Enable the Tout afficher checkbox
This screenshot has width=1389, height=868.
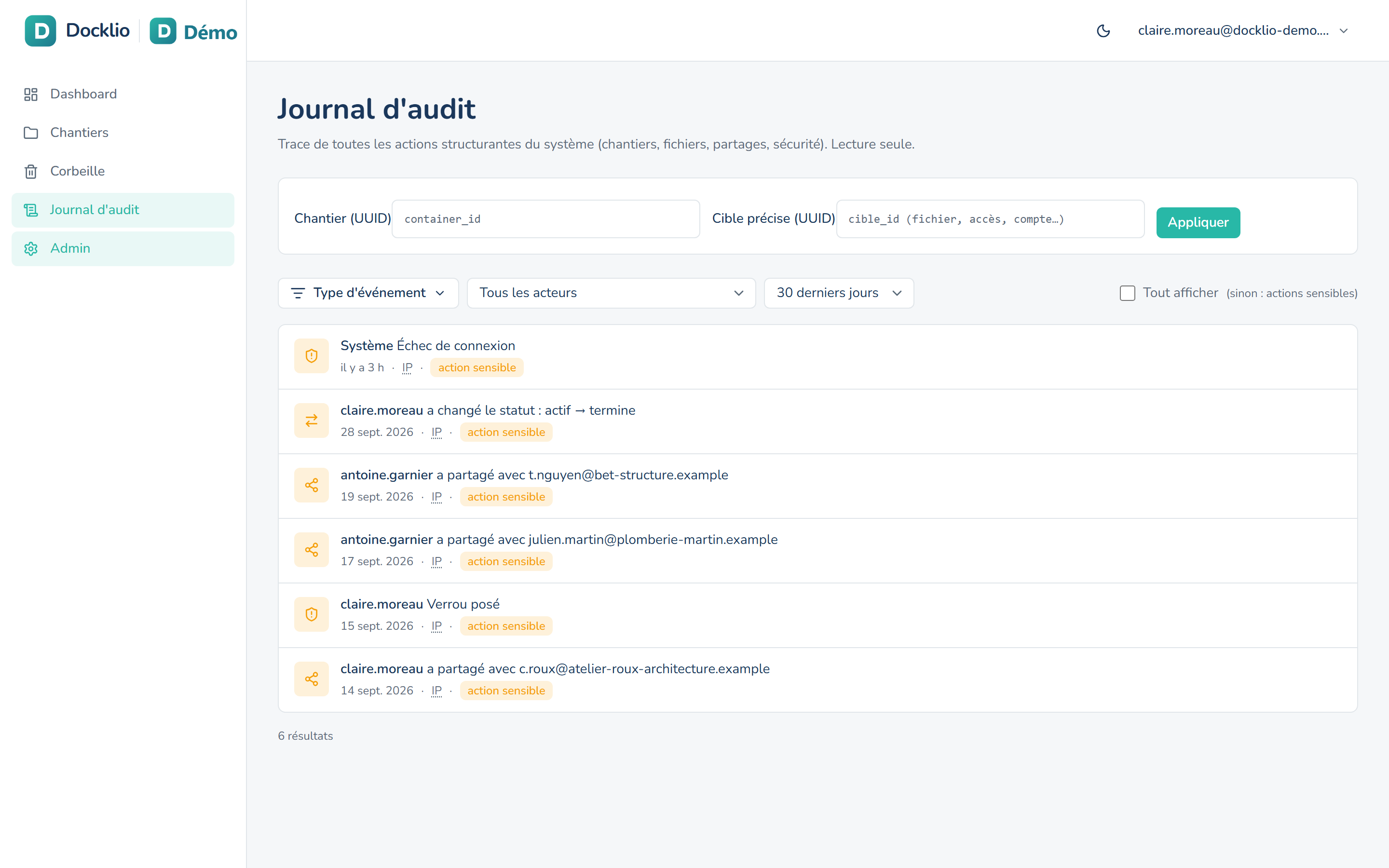click(x=1127, y=293)
